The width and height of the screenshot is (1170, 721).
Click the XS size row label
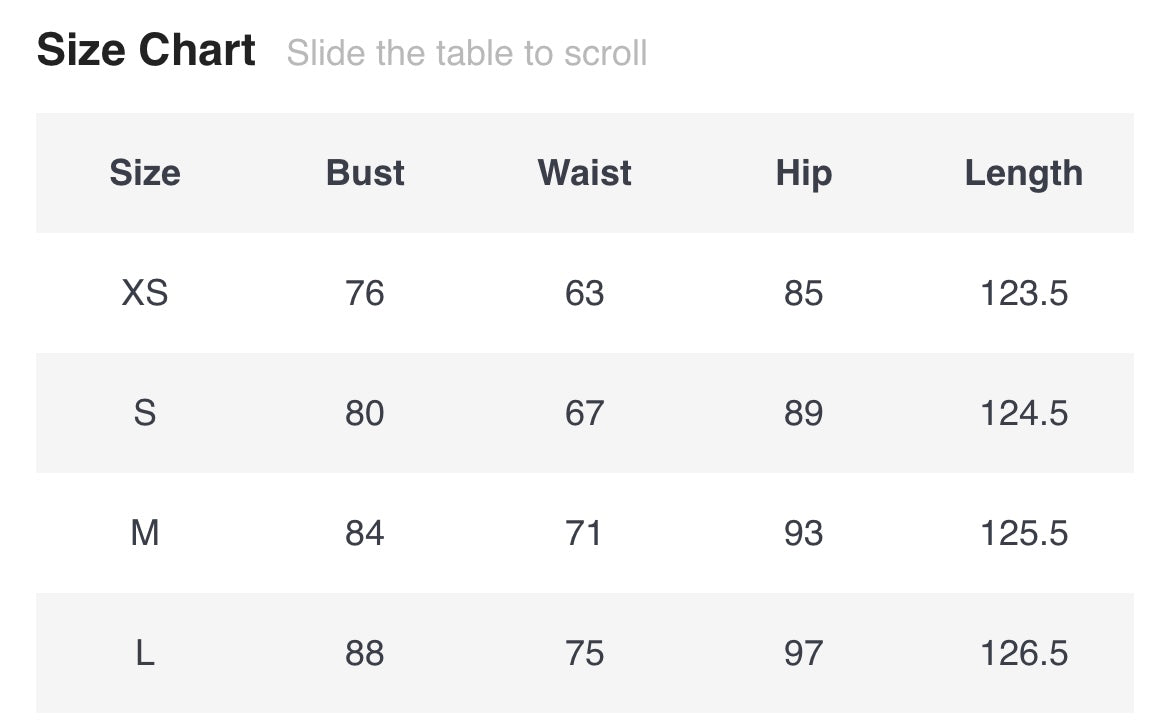tap(145, 293)
